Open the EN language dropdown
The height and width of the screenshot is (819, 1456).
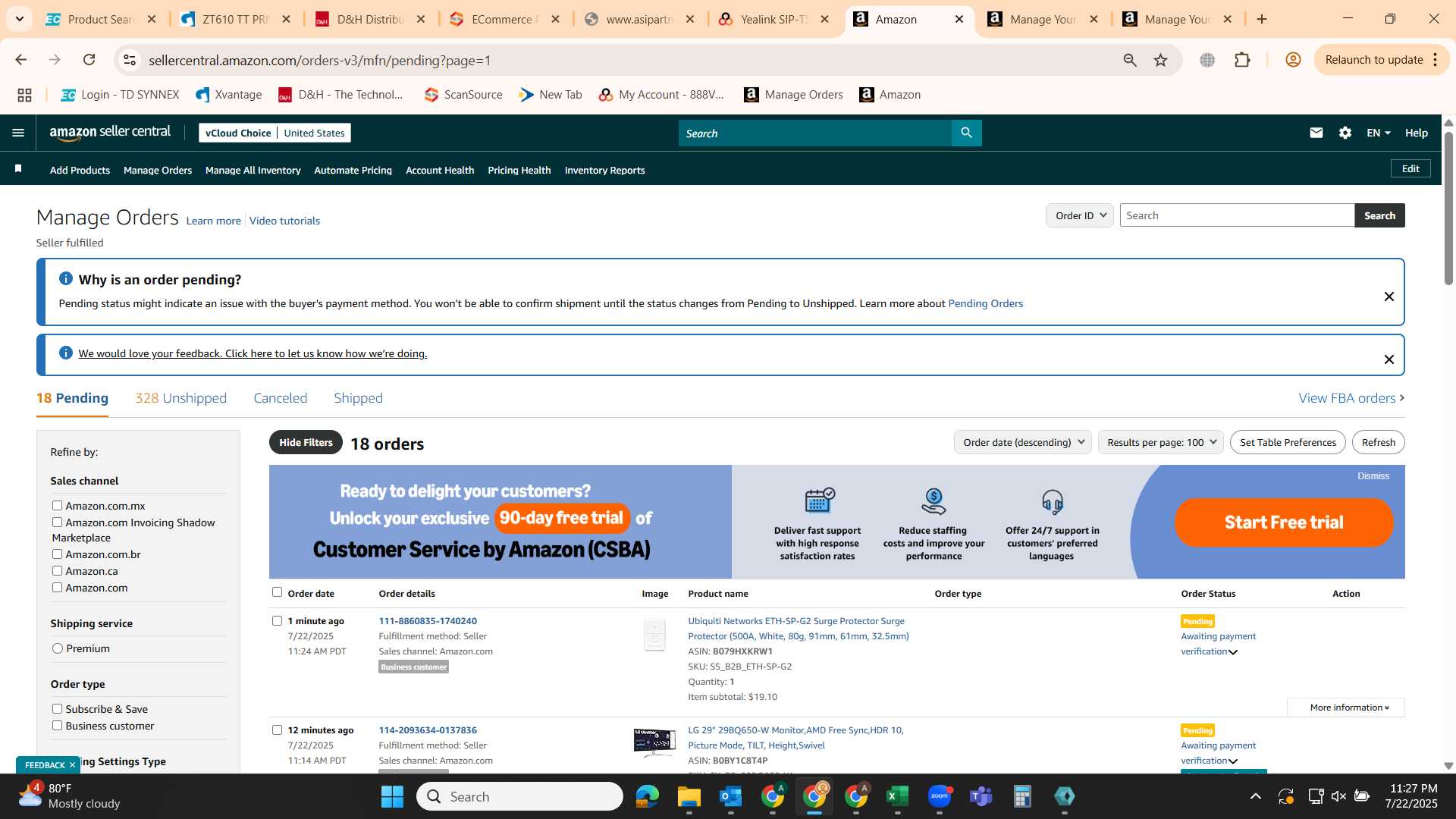[x=1378, y=133]
